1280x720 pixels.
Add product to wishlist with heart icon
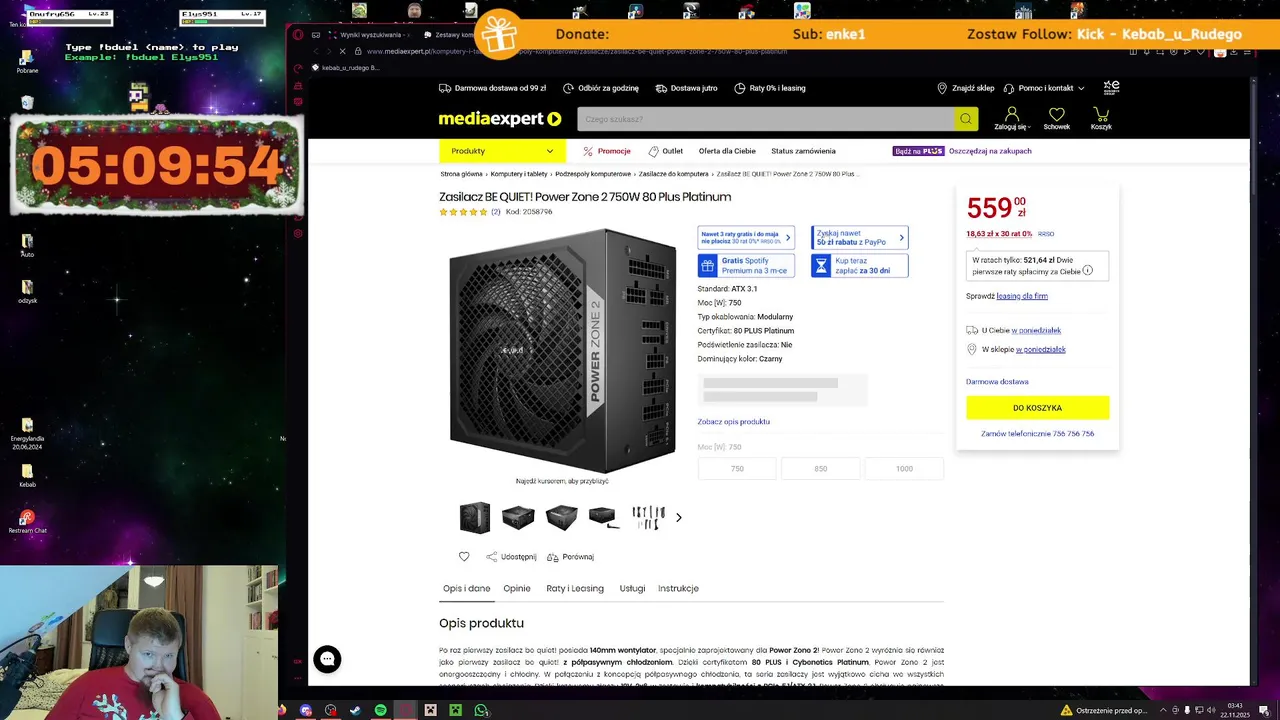click(464, 557)
